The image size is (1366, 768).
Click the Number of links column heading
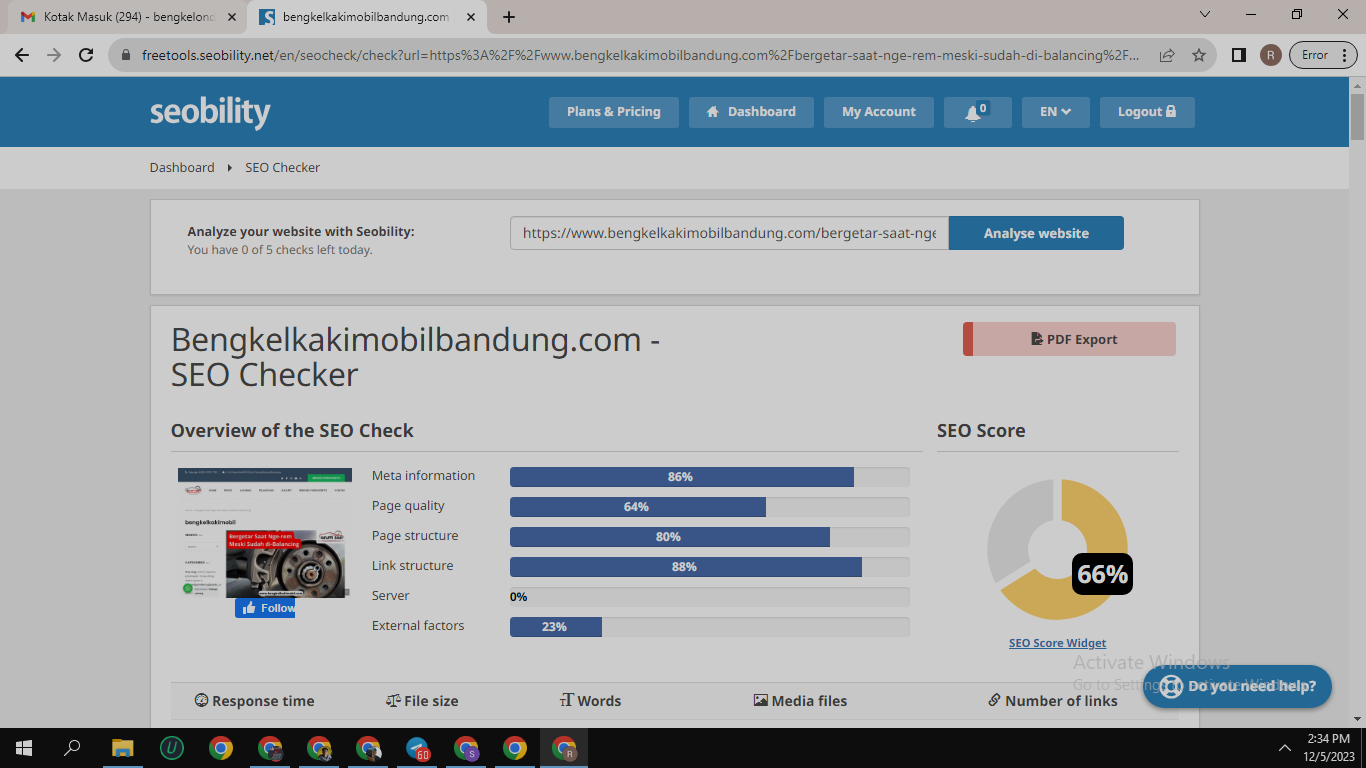click(x=1053, y=701)
